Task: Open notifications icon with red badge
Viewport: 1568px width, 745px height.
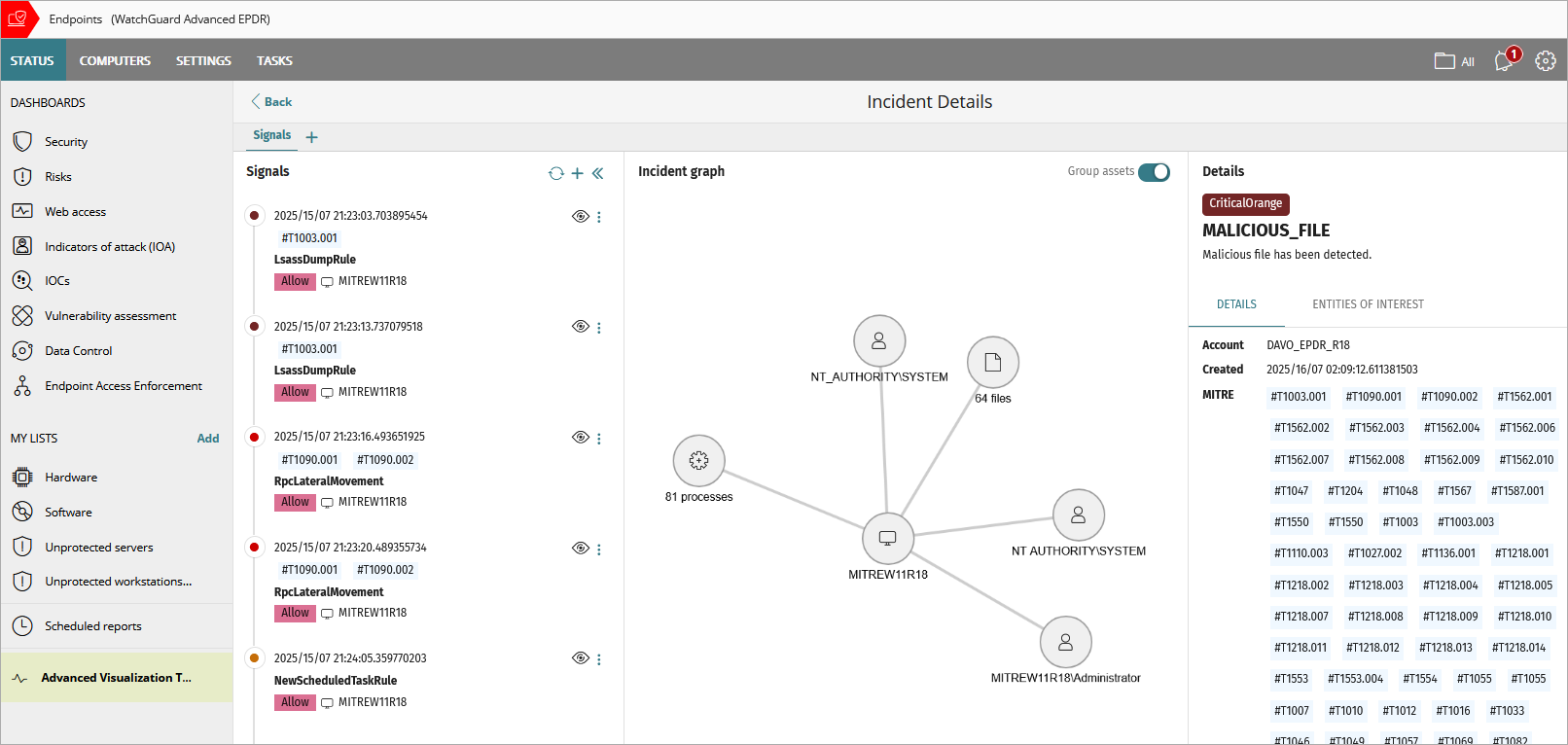Action: pos(1505,60)
